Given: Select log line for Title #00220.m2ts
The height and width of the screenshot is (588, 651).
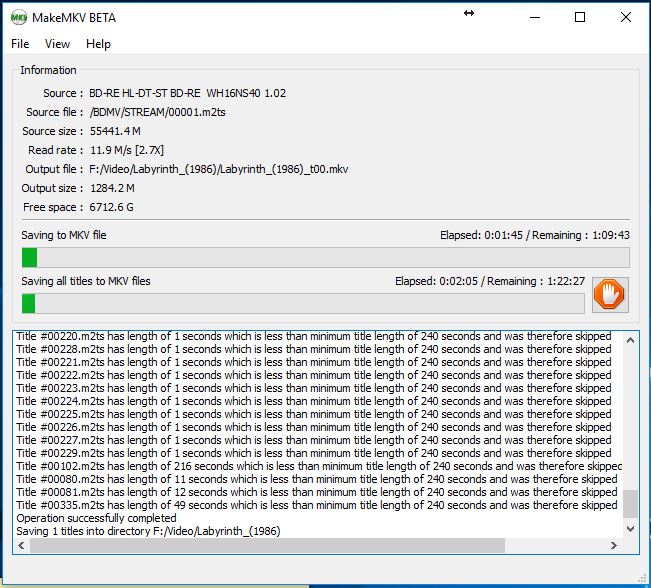Looking at the screenshot, I should tap(314, 336).
